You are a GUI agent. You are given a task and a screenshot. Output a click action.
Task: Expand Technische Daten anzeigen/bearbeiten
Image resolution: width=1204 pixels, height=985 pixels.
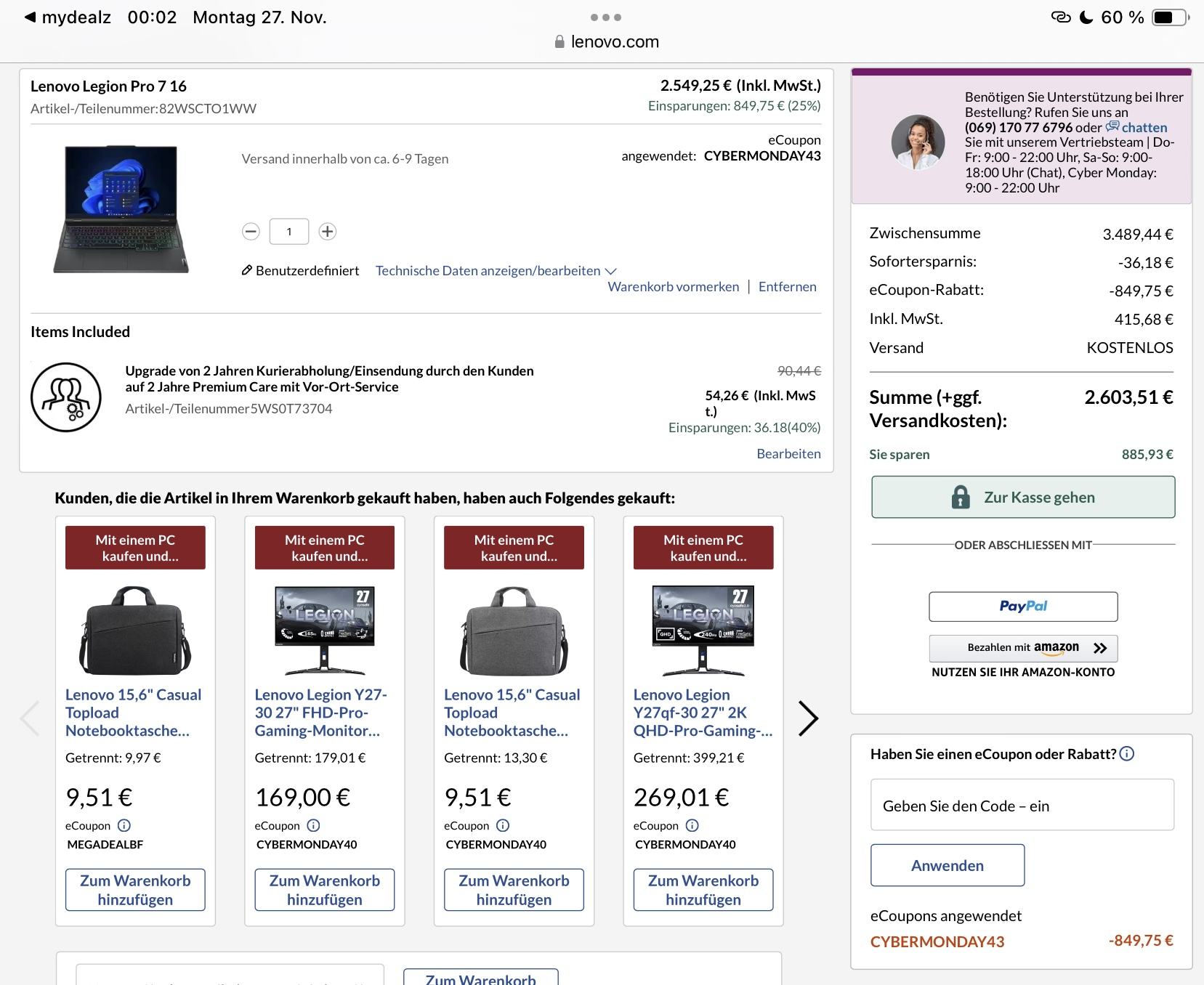pyautogui.click(x=496, y=271)
